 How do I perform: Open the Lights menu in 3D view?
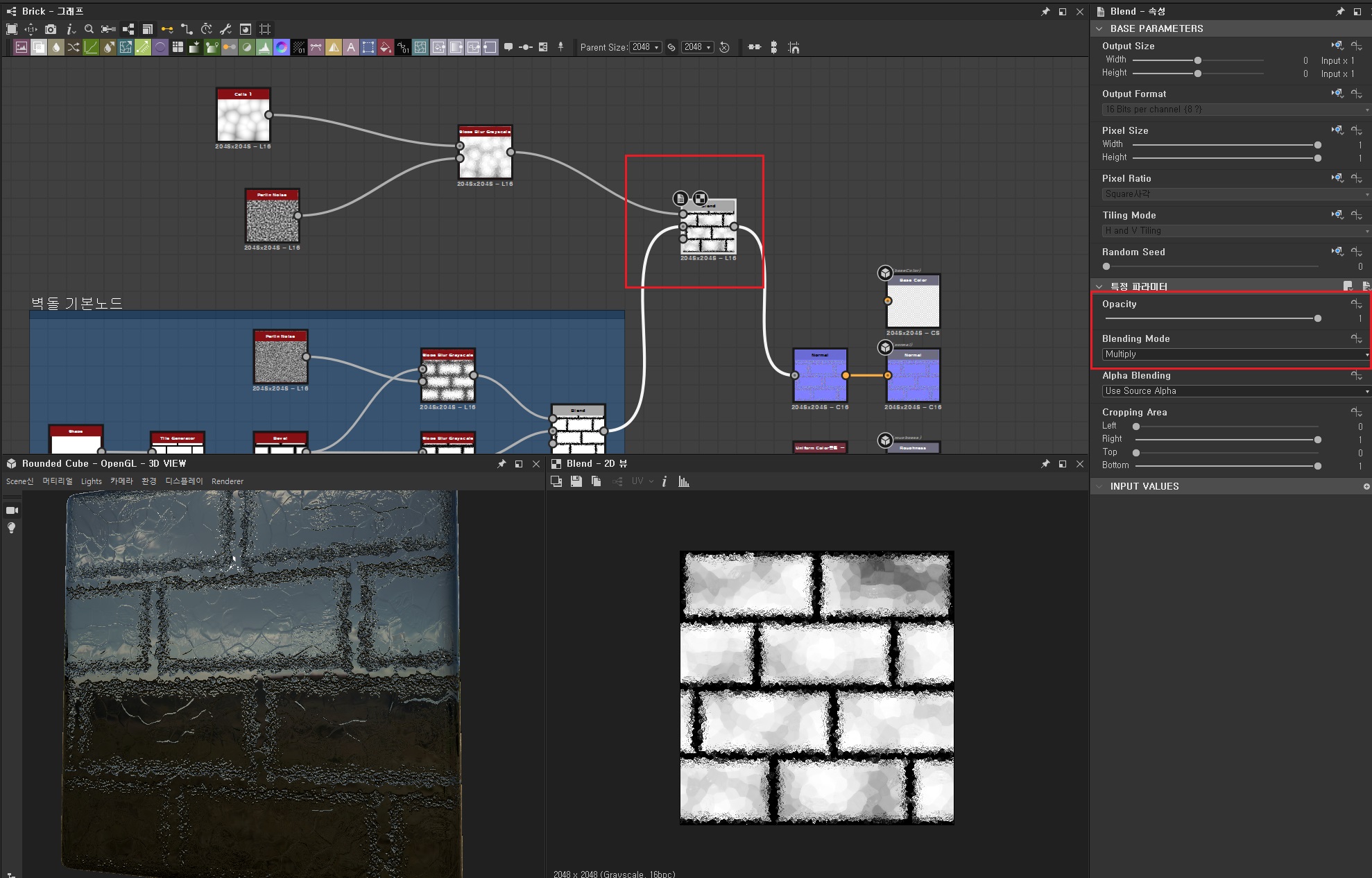click(91, 481)
